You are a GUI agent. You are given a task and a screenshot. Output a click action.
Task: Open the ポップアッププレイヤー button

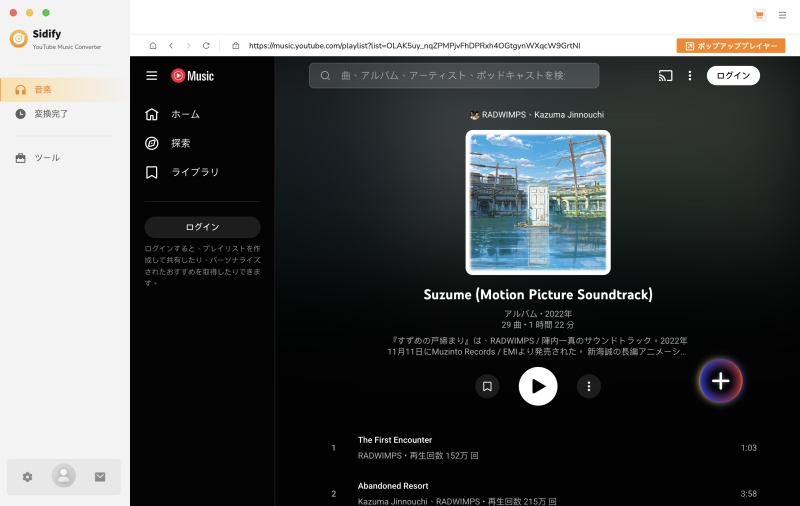tap(731, 46)
